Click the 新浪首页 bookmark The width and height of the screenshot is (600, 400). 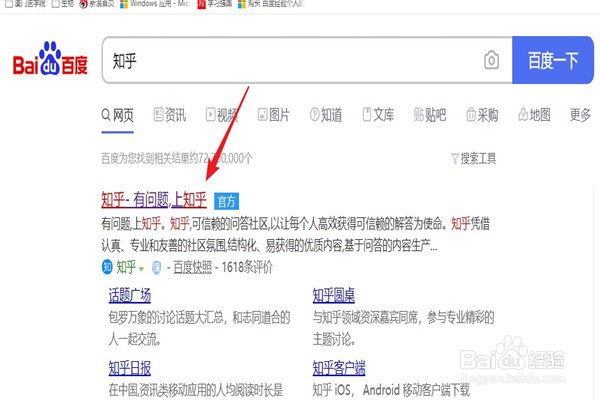(97, 4)
